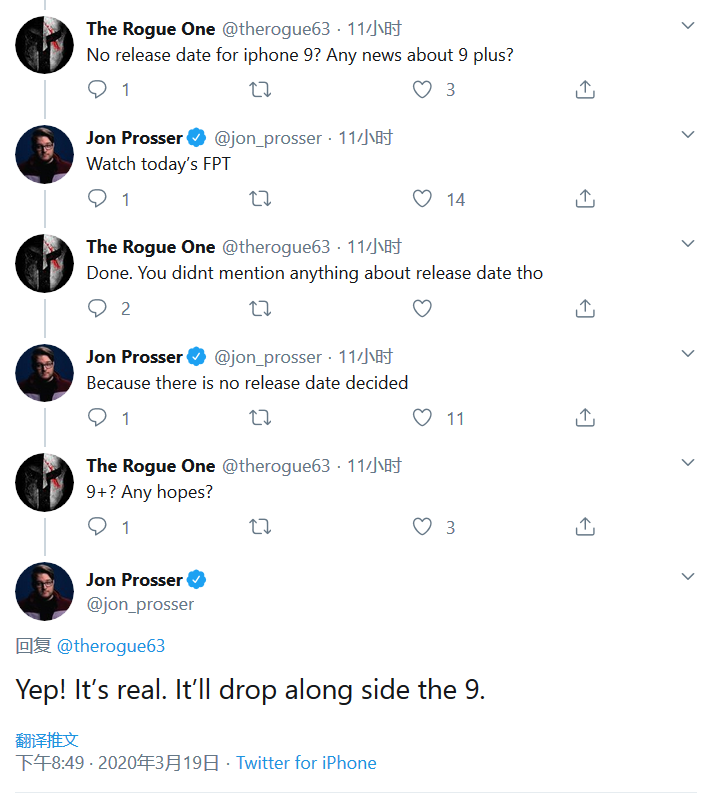Click the Twitter for iPhone source link
The image size is (712, 794).
[x=306, y=763]
